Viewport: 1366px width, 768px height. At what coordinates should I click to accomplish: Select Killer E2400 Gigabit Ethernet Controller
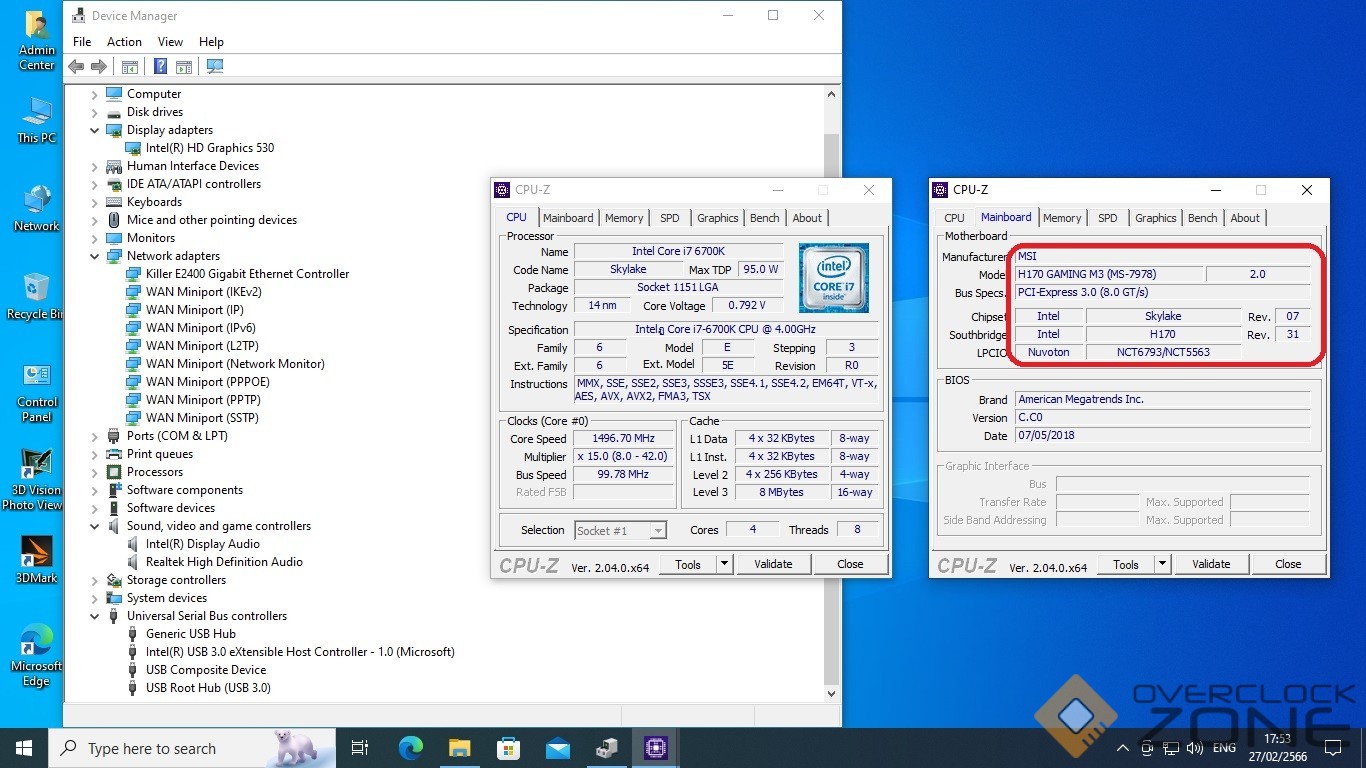247,274
